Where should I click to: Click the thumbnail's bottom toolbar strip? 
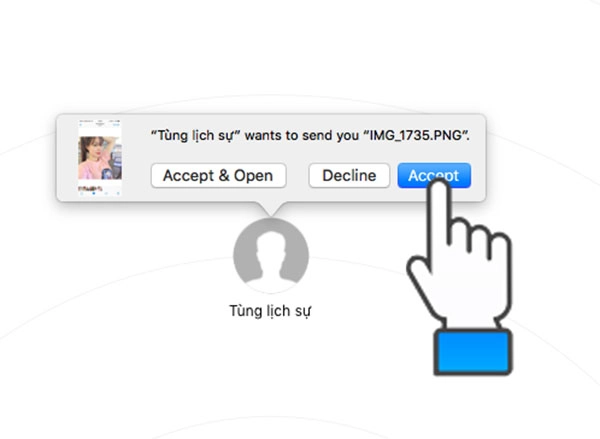coord(100,193)
